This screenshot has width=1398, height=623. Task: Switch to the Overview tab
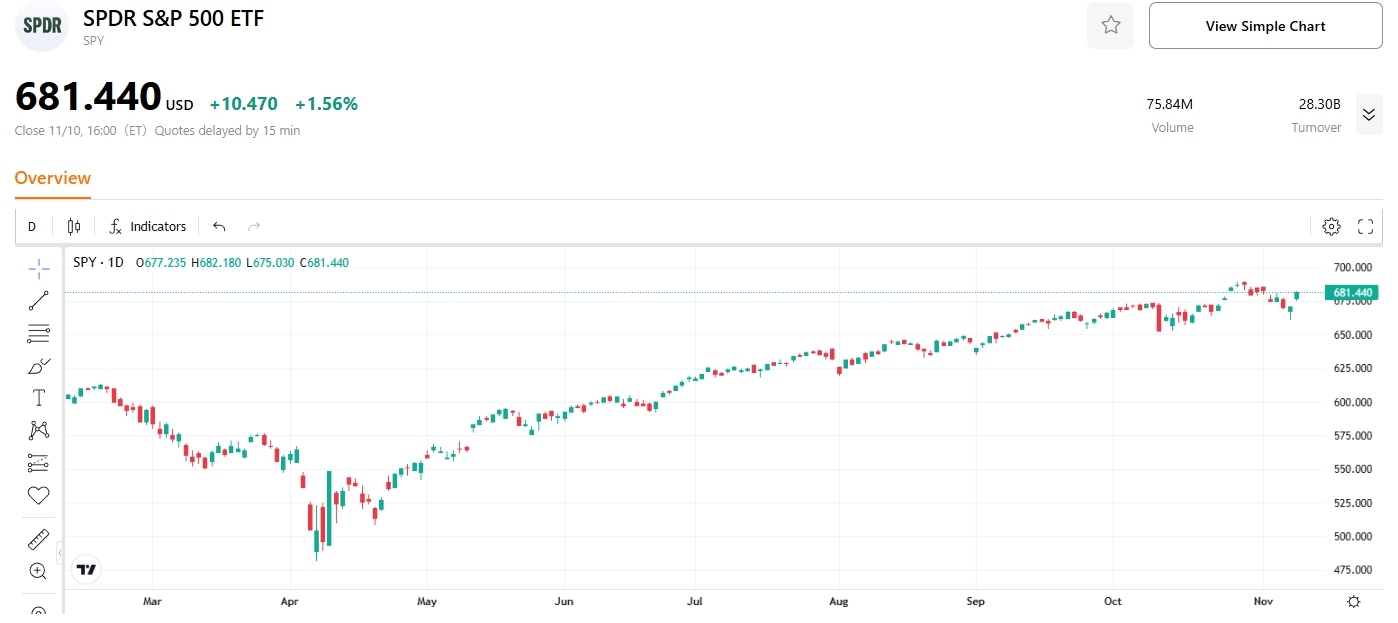coord(52,177)
